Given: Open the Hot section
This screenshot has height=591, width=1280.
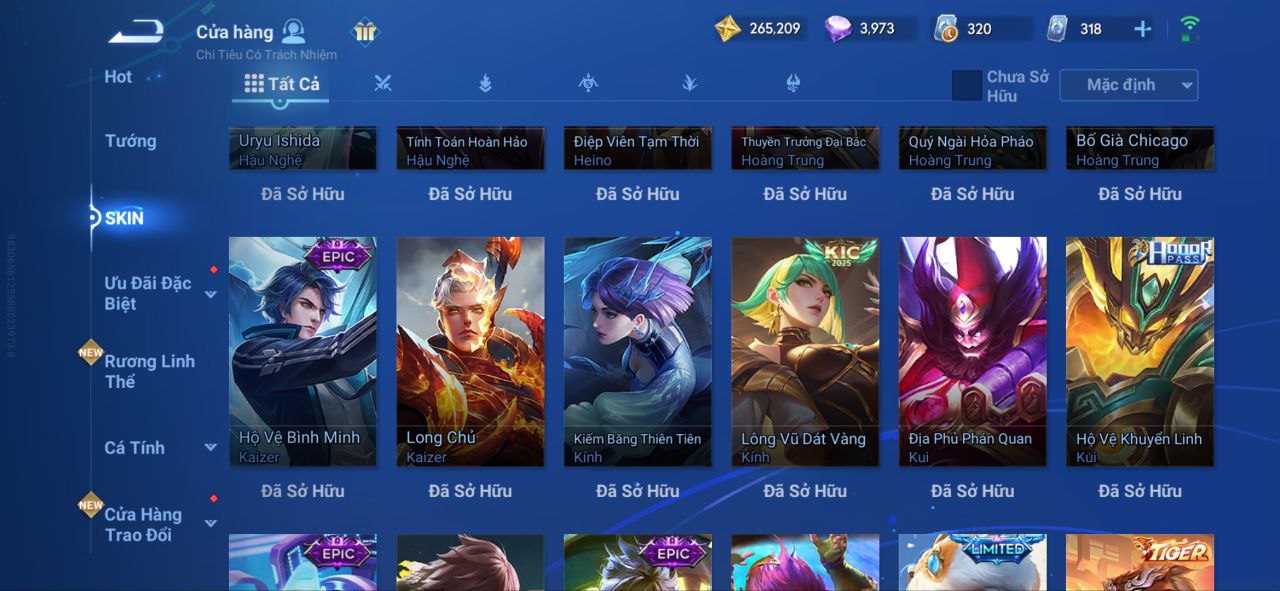Looking at the screenshot, I should coord(118,77).
